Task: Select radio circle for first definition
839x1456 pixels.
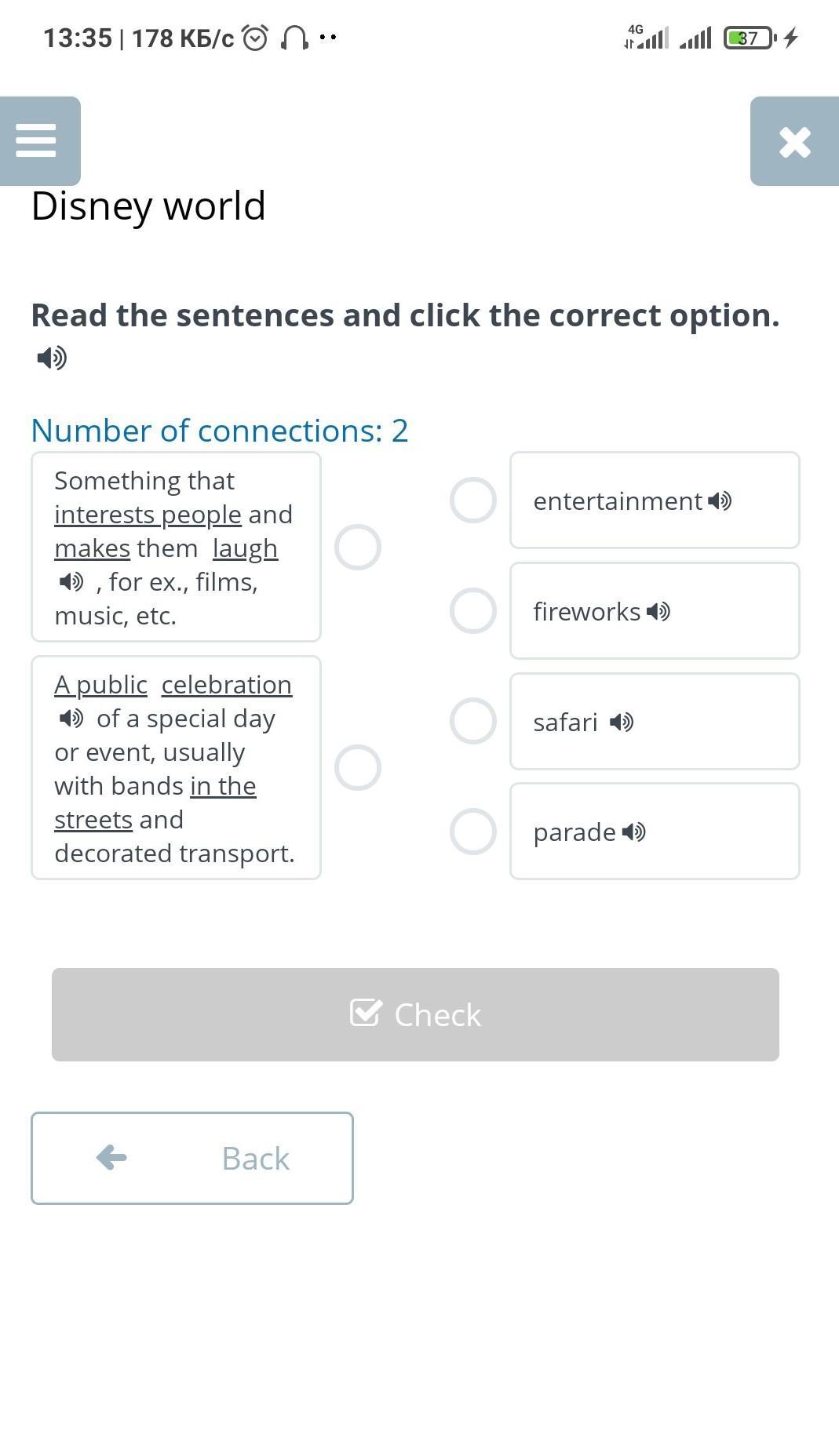Action: coord(358,547)
